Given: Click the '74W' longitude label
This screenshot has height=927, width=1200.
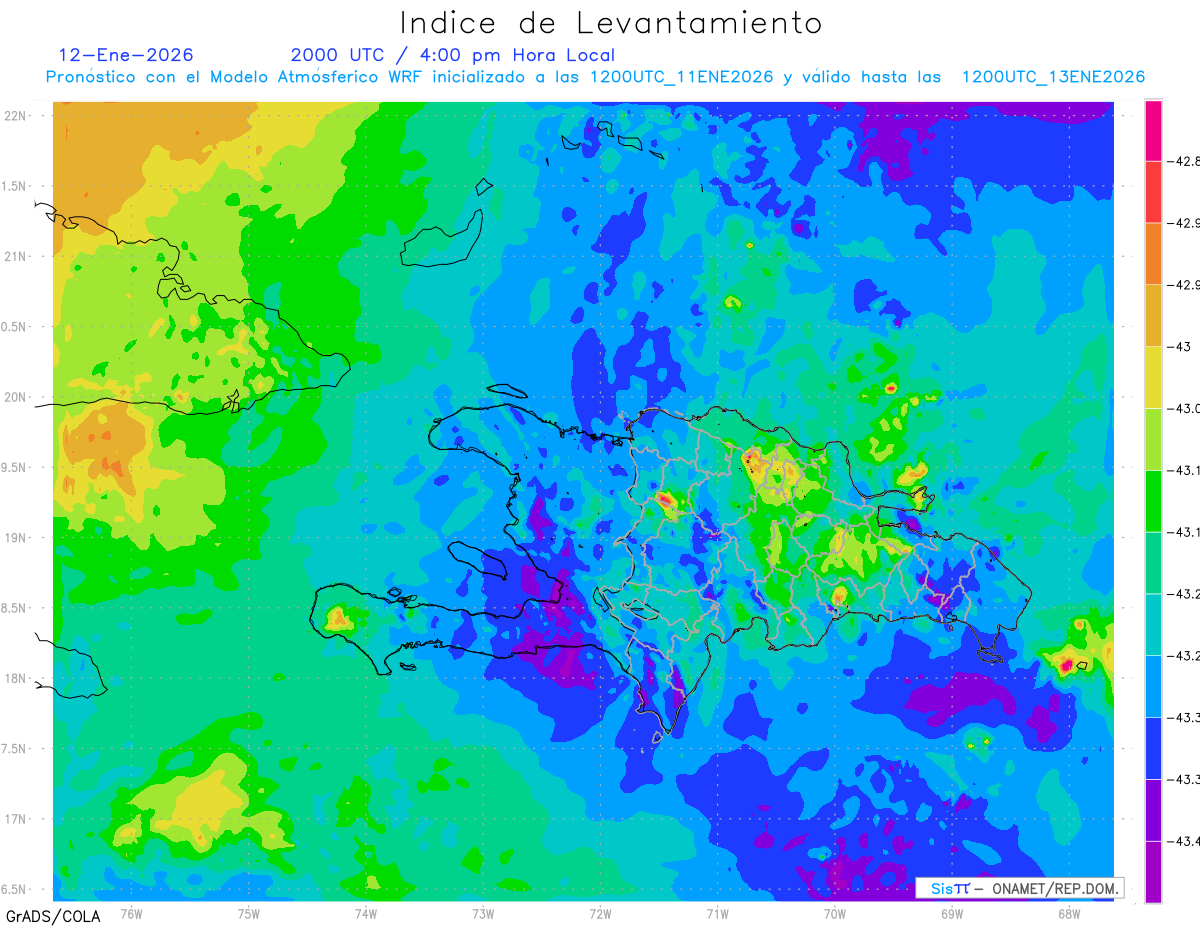Looking at the screenshot, I should [365, 913].
